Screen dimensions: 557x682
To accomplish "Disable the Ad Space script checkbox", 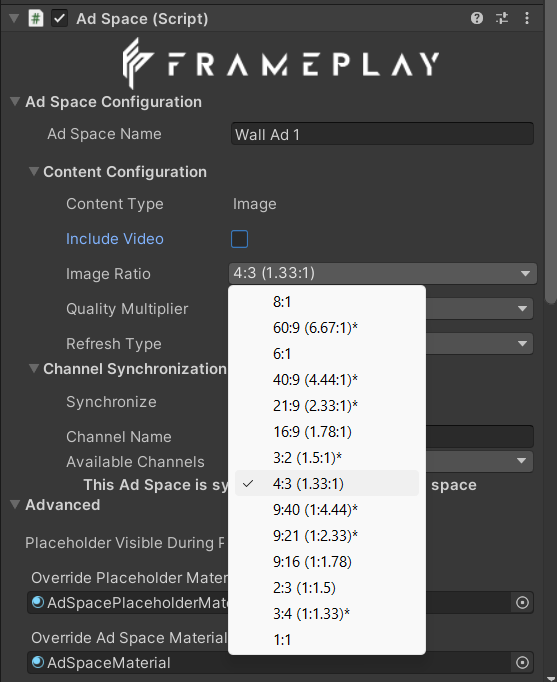I will click(x=59, y=19).
